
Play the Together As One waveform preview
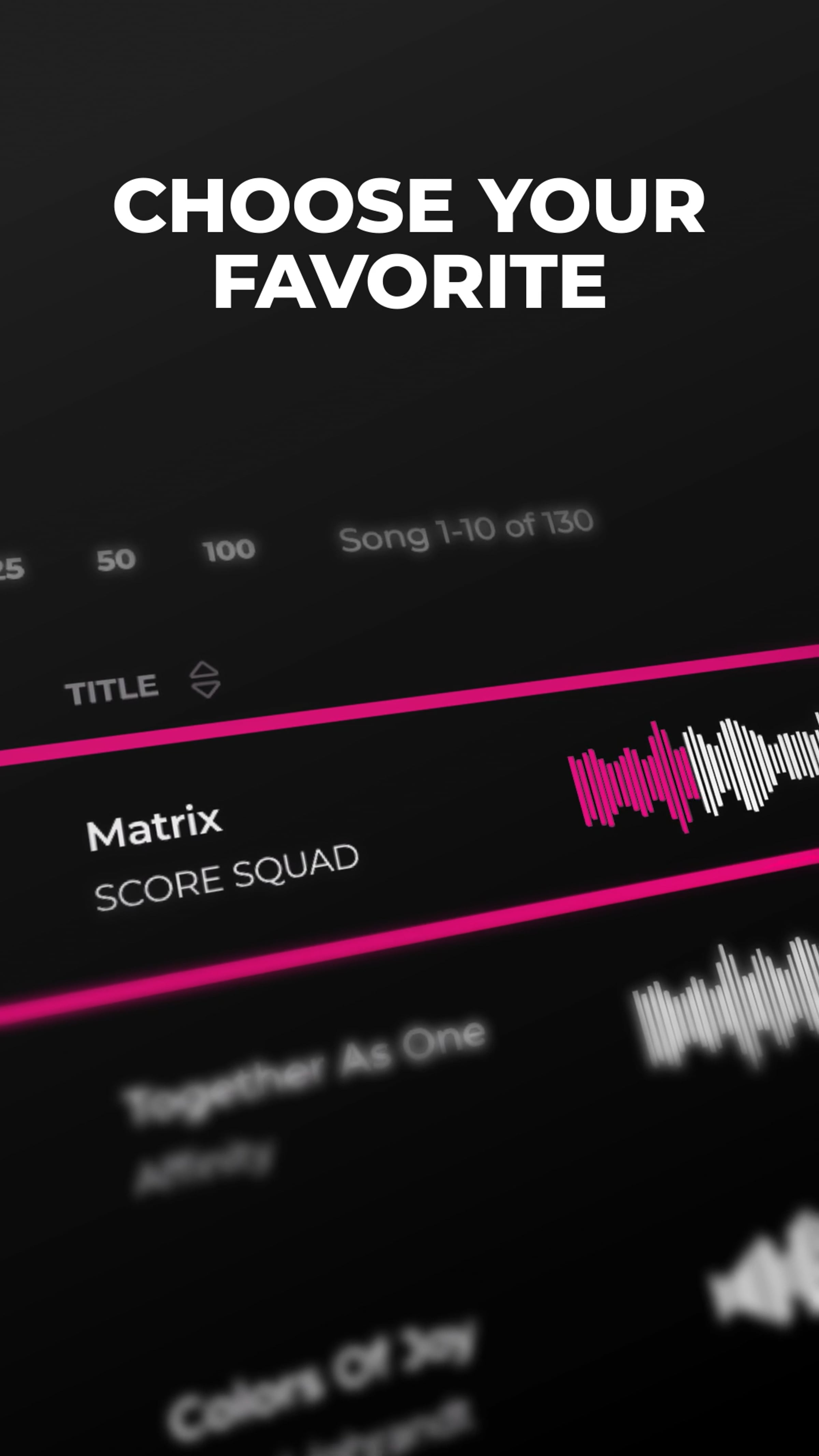[726, 1003]
